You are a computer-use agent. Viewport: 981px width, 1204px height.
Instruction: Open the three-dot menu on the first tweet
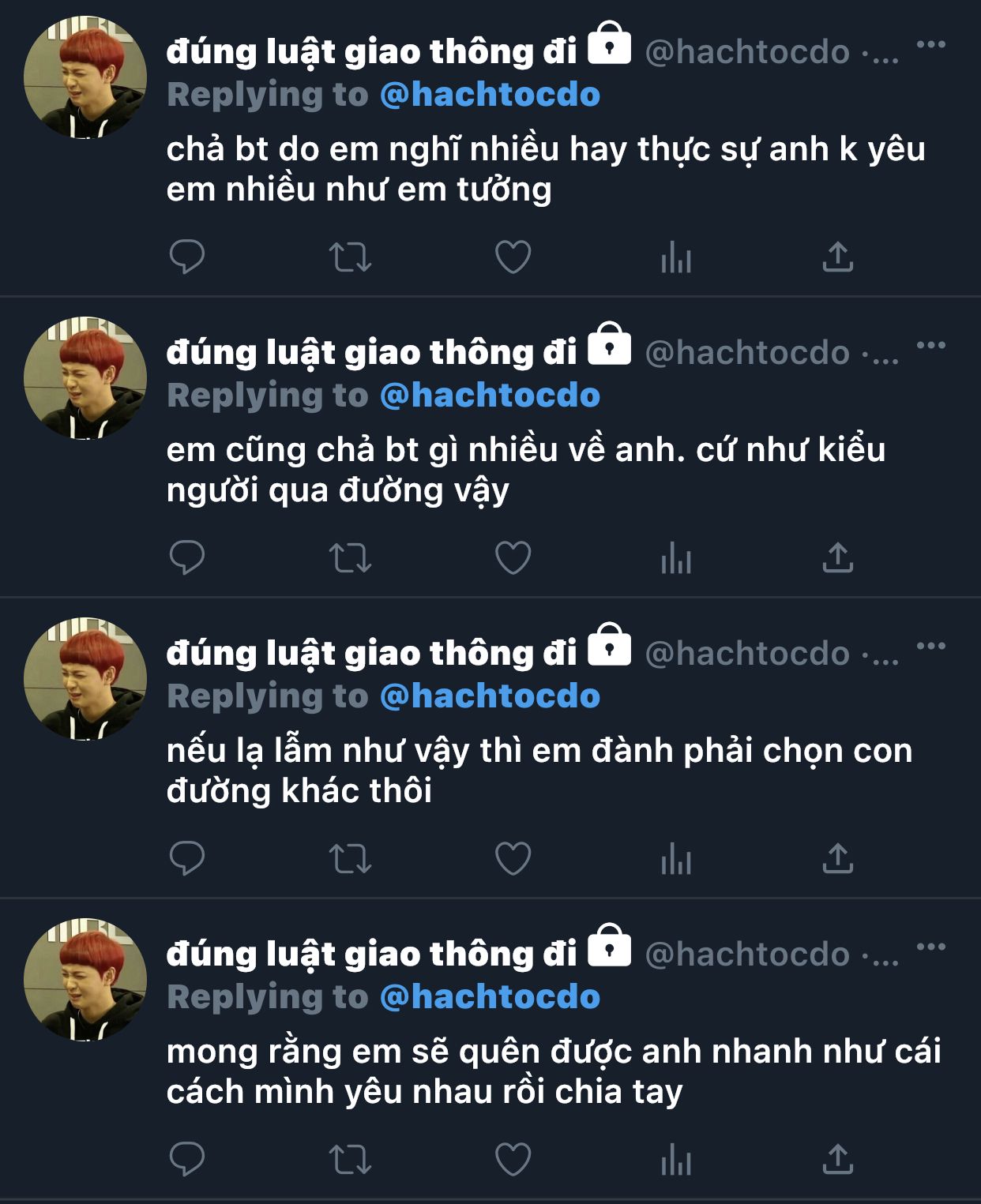[931, 44]
